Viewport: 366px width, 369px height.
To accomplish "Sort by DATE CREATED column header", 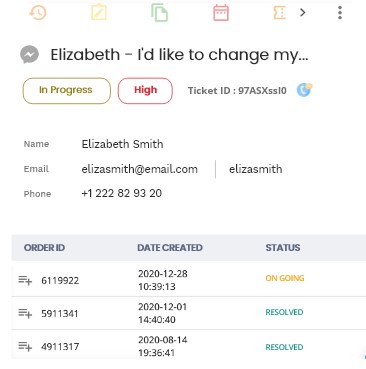I will (170, 248).
